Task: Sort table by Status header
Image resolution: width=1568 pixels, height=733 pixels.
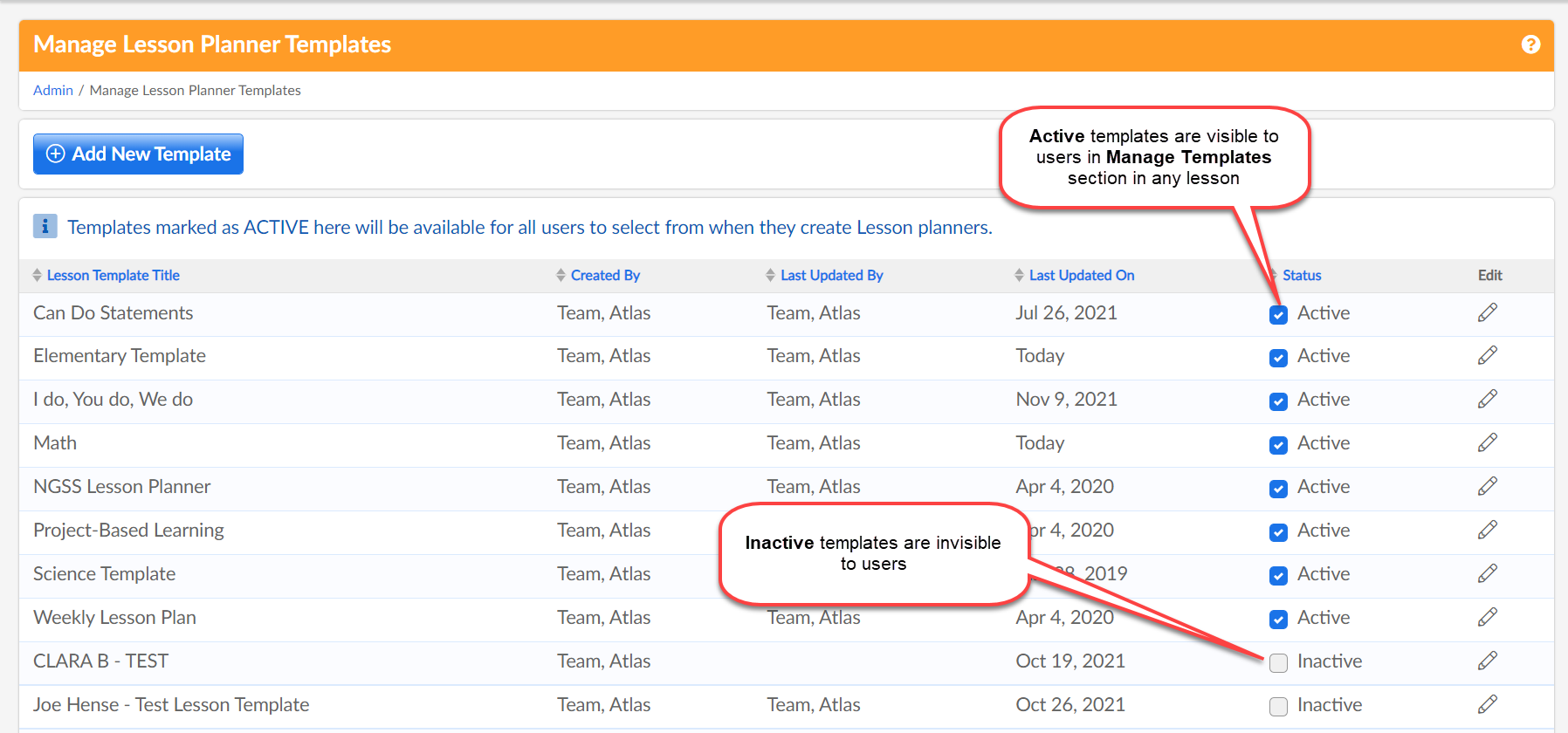Action: tap(1301, 275)
